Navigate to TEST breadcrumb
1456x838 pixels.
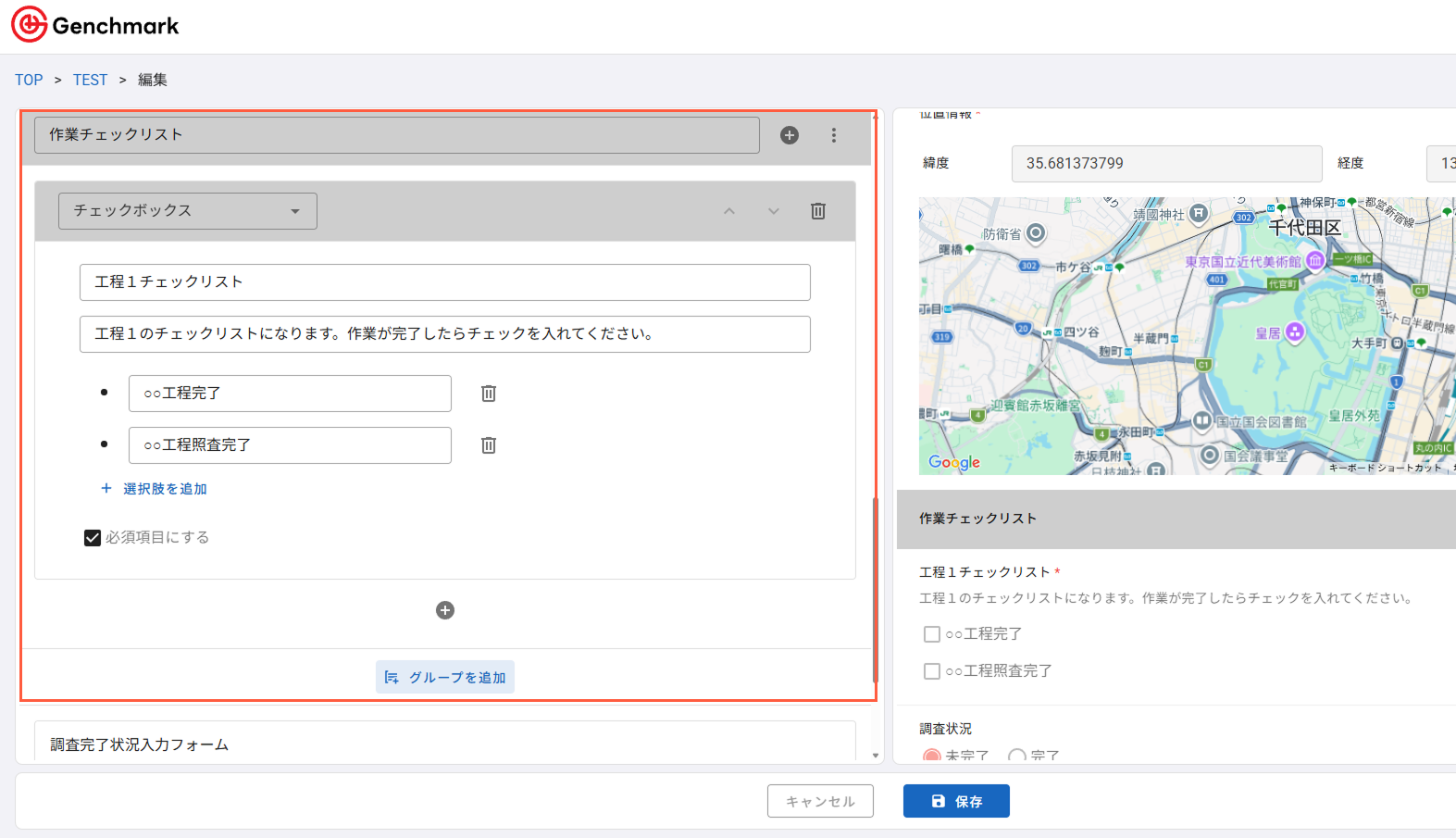point(90,80)
